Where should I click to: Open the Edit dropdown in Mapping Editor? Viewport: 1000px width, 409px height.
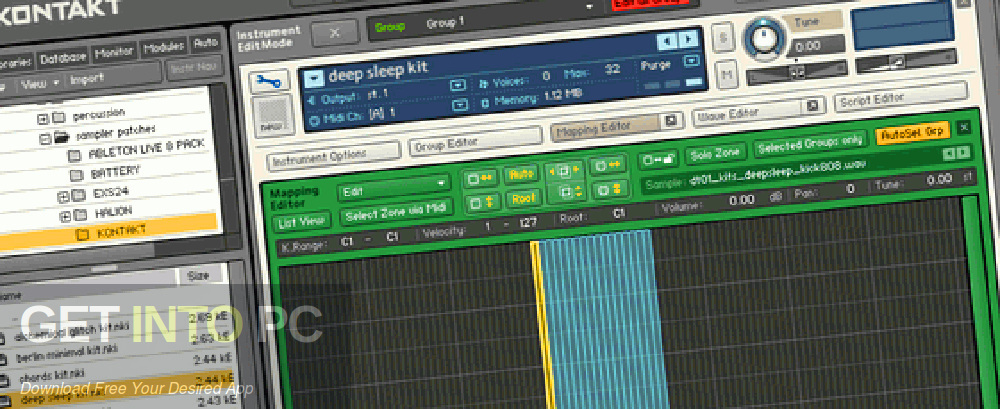click(393, 188)
